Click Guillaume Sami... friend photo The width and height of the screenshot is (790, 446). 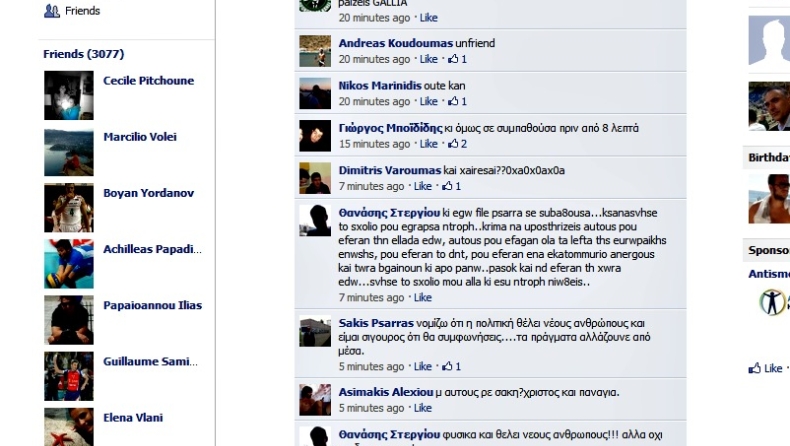click(69, 376)
